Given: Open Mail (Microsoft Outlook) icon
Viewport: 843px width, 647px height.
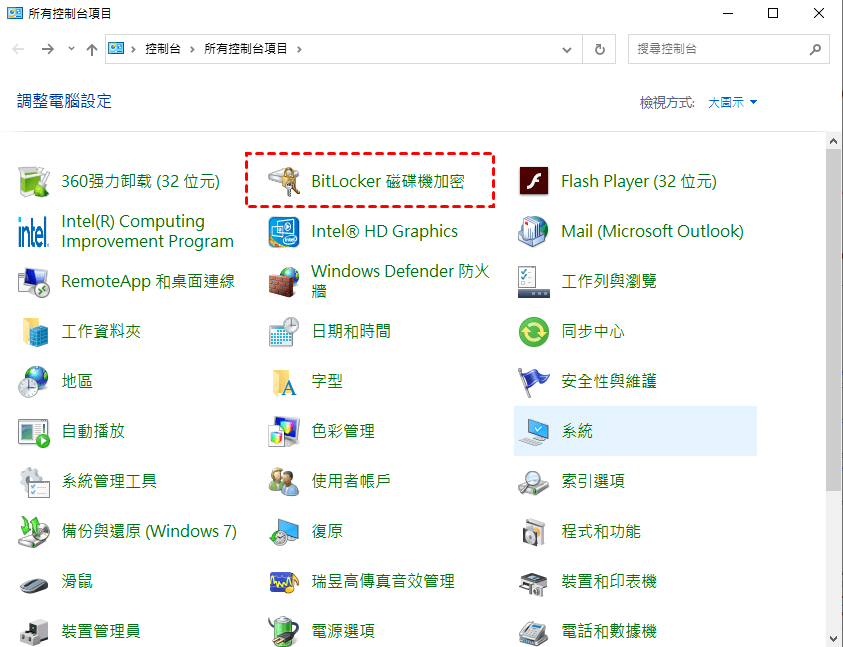Looking at the screenshot, I should [533, 231].
